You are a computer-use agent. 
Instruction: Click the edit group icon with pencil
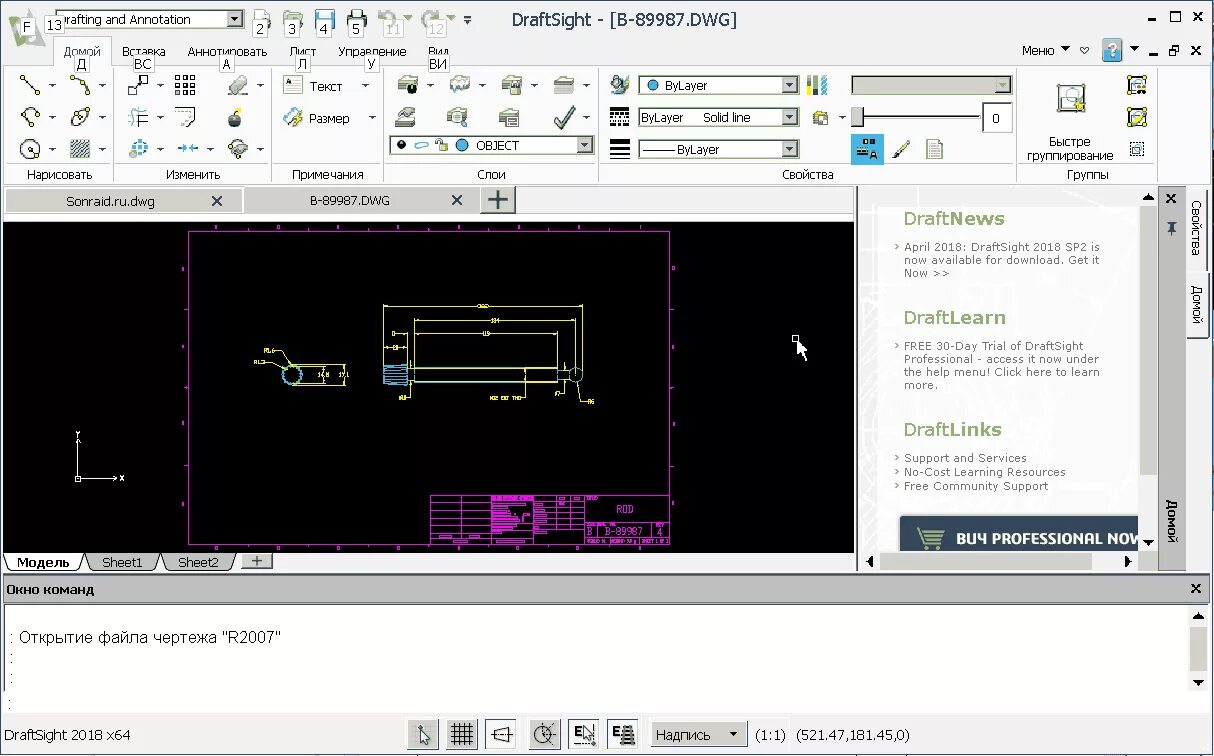pyautogui.click(x=1137, y=118)
